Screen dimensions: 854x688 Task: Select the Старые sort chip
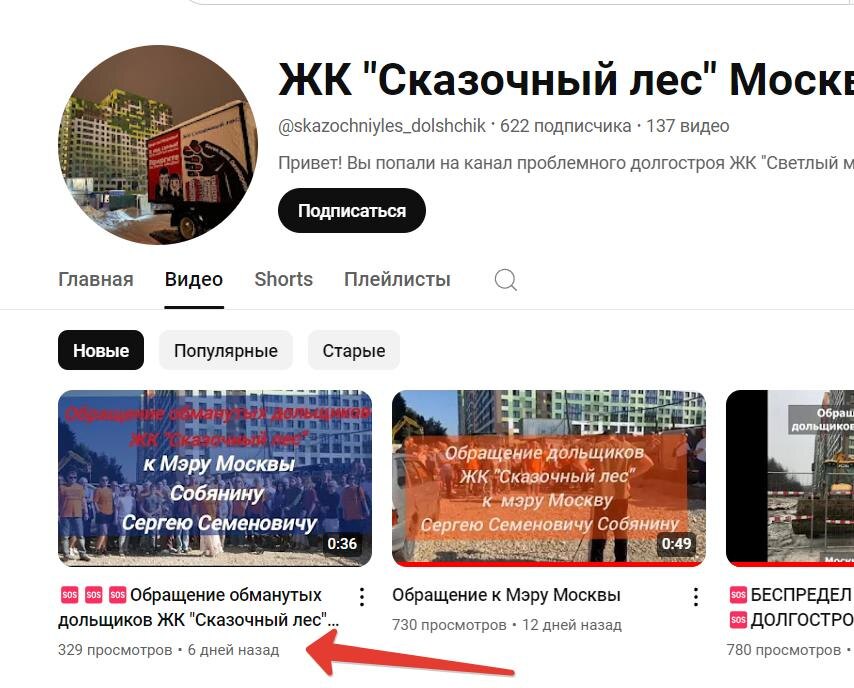[x=353, y=350]
